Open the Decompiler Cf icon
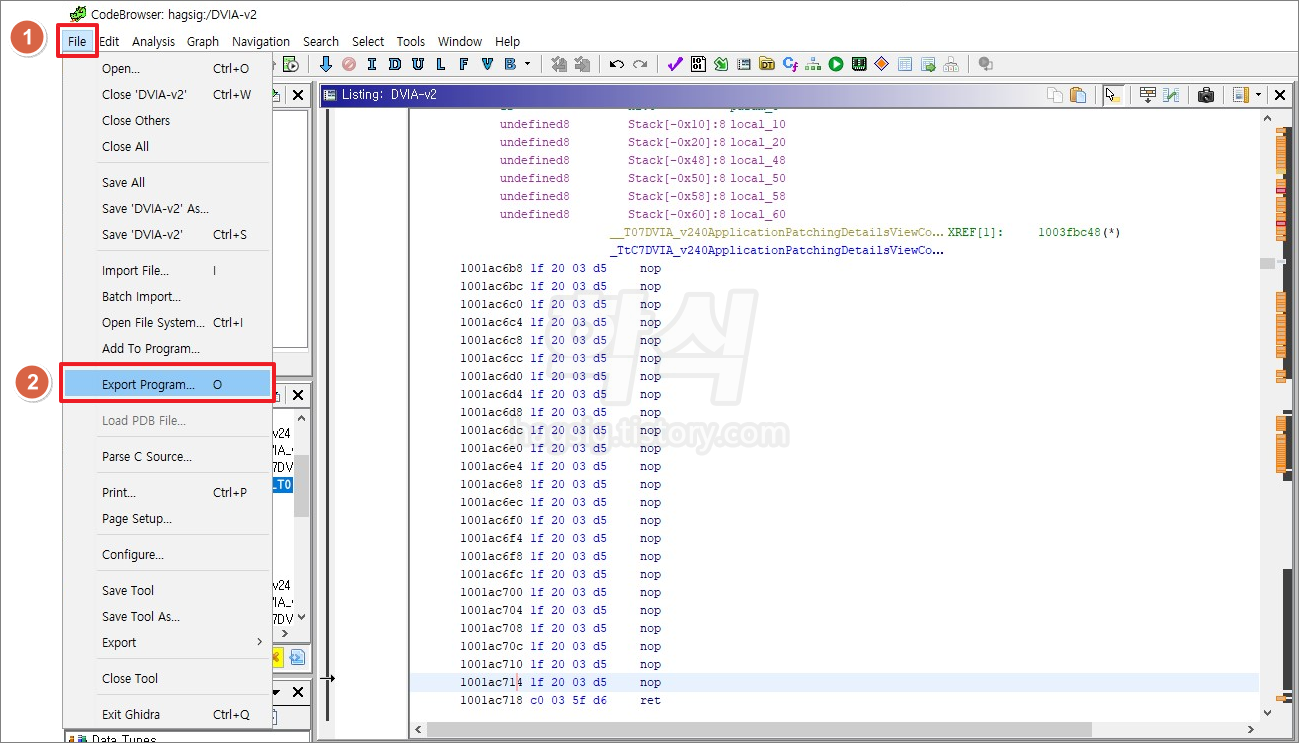Screen dimensions: 1299x743 790,64
